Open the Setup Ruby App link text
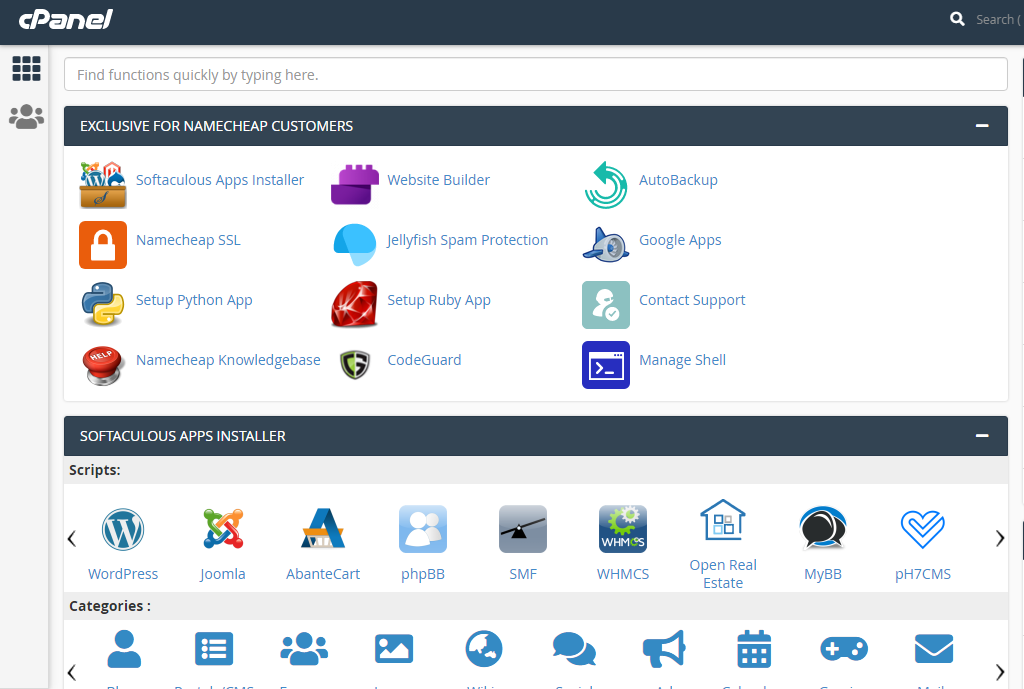Screen dimensions: 1024x689 [x=439, y=300]
